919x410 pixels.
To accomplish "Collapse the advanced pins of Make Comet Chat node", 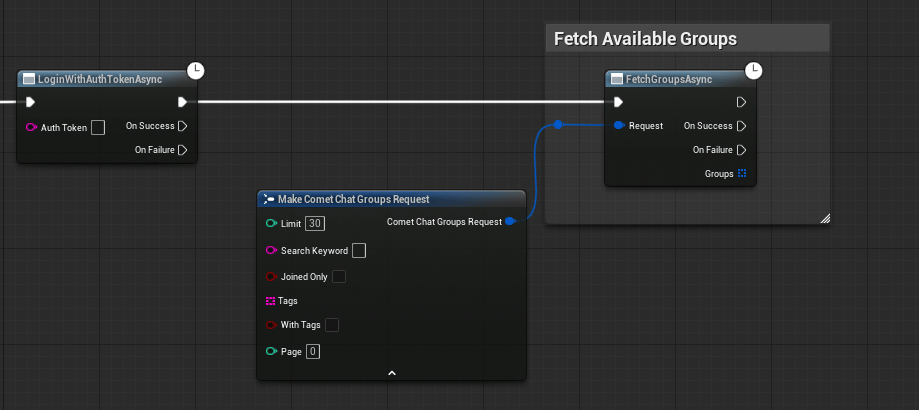I will [392, 373].
